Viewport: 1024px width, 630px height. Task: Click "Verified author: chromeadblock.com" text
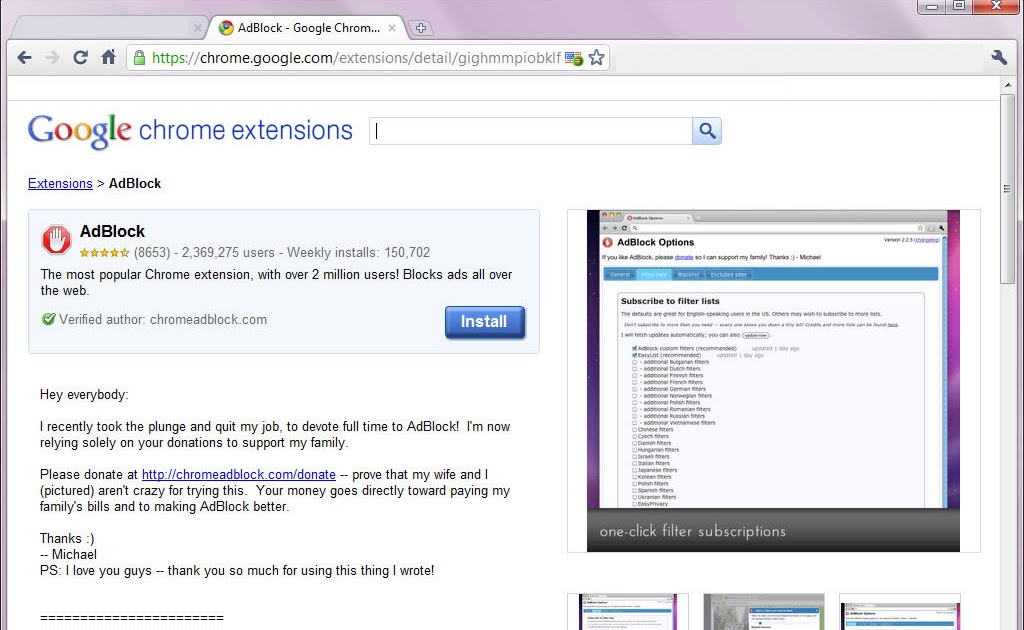163,320
